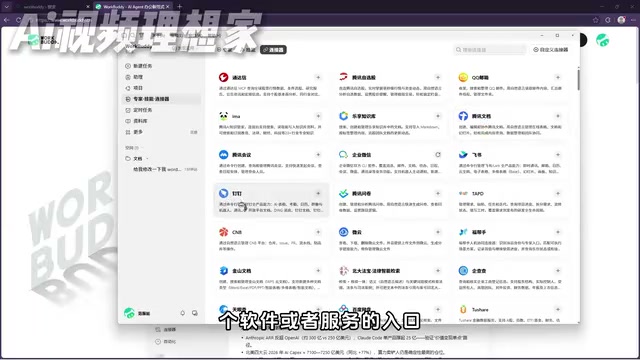Add the 钉钉 connector
640x360 pixels.
318,193
